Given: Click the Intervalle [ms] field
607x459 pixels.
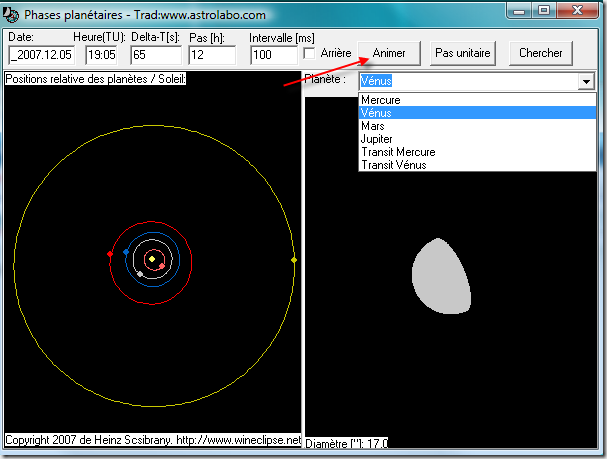Looking at the screenshot, I should (x=274, y=54).
